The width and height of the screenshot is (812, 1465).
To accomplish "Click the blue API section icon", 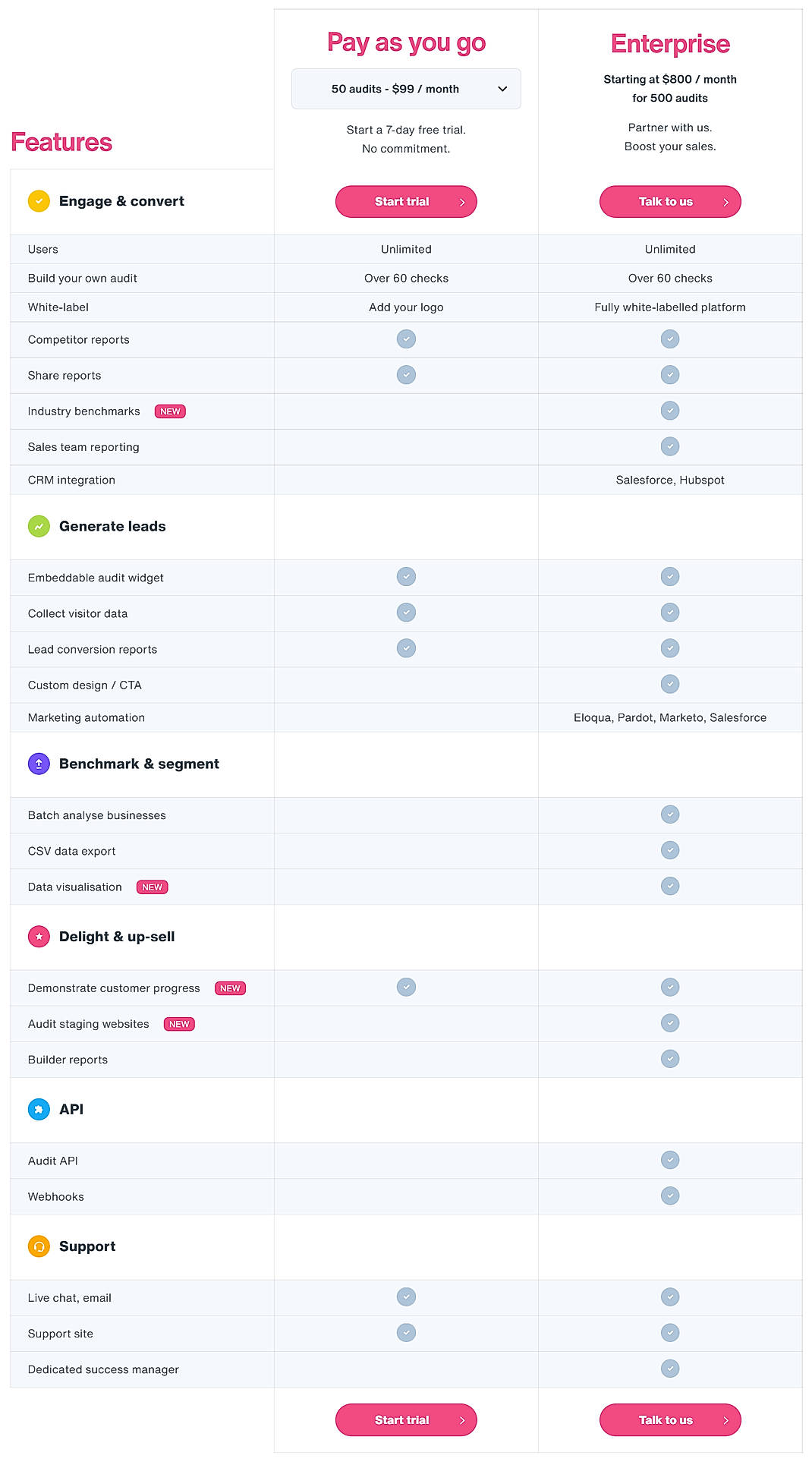I will 38,1109.
